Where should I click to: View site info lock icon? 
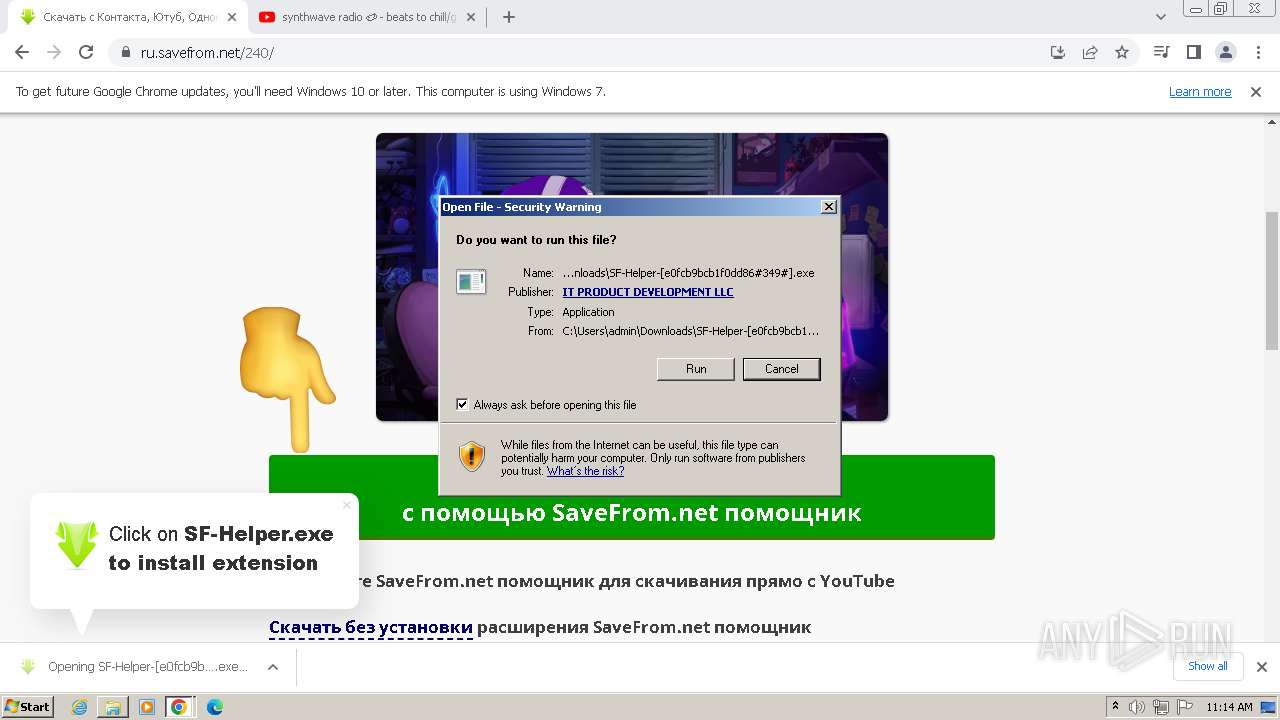point(126,52)
